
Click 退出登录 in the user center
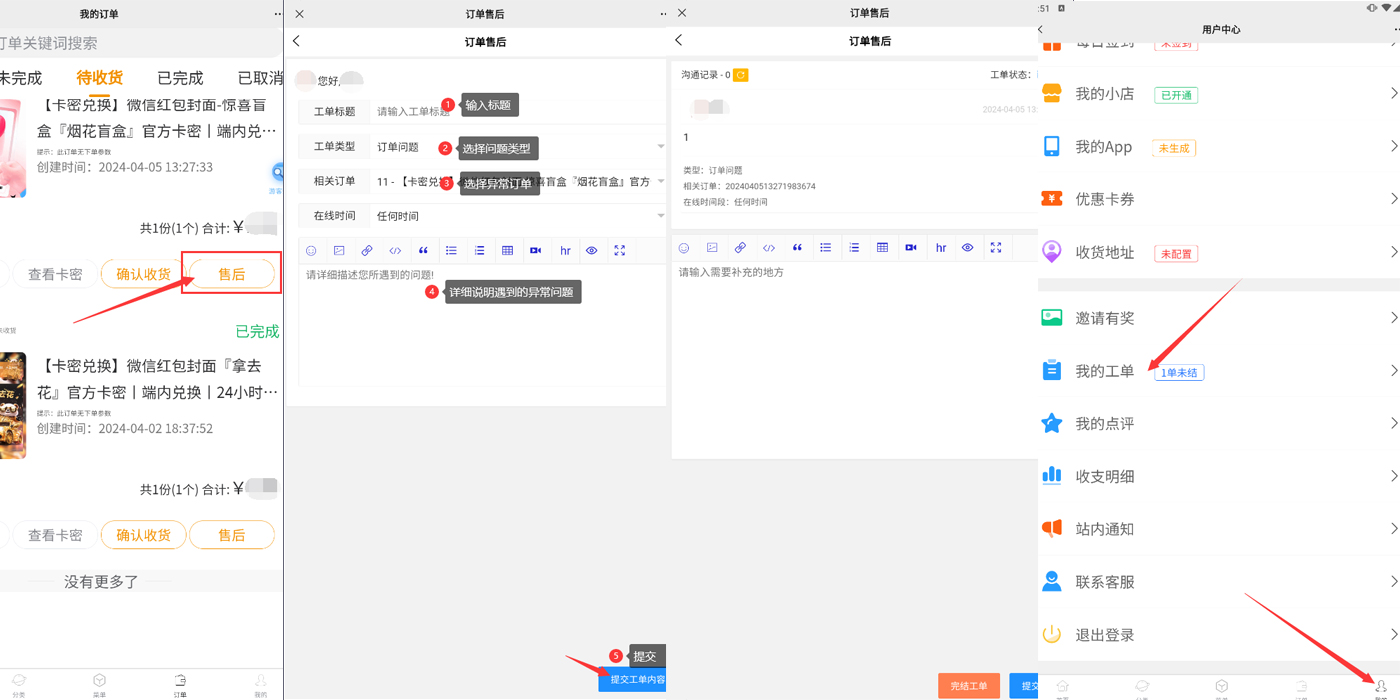point(1219,635)
